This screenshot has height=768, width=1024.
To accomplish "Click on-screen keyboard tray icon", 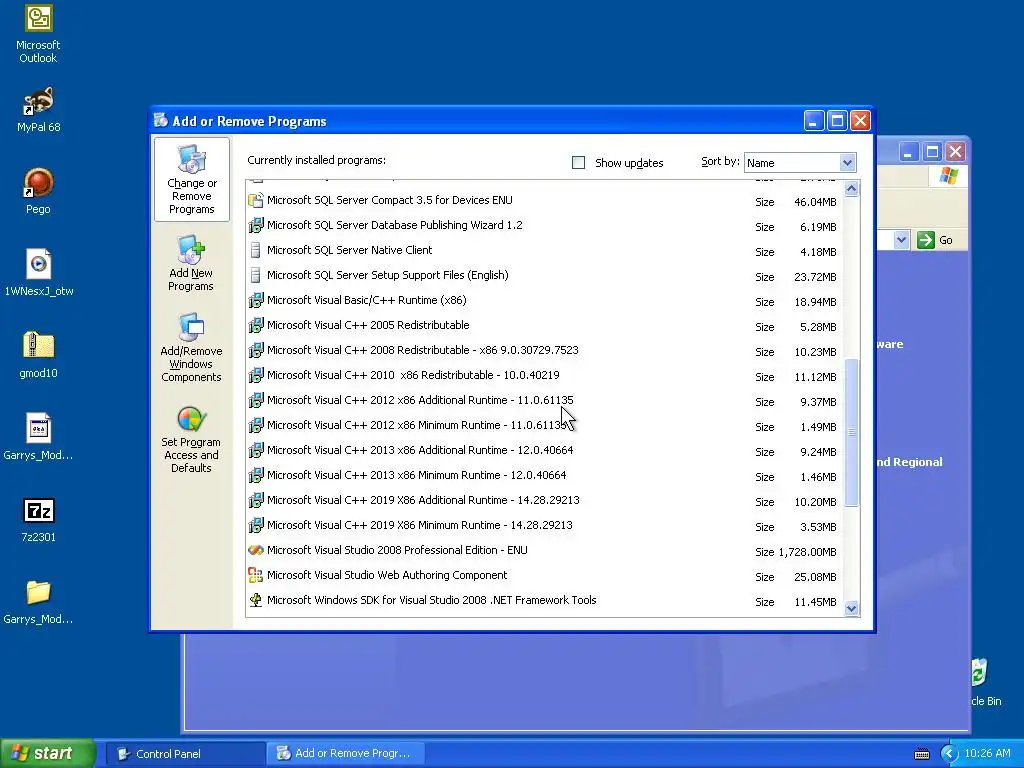I will point(921,754).
